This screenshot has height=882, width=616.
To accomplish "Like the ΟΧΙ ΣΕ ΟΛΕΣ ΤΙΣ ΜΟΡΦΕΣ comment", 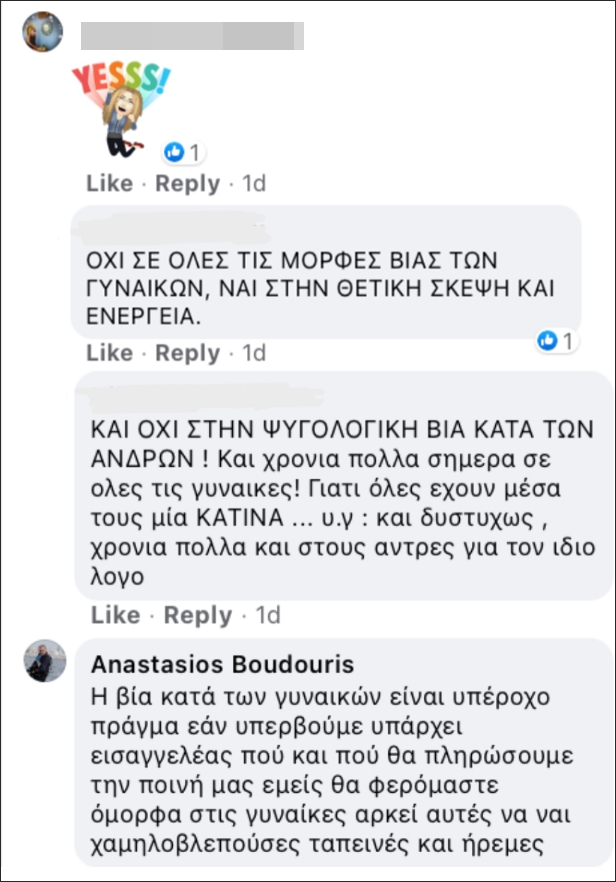I will click(109, 353).
